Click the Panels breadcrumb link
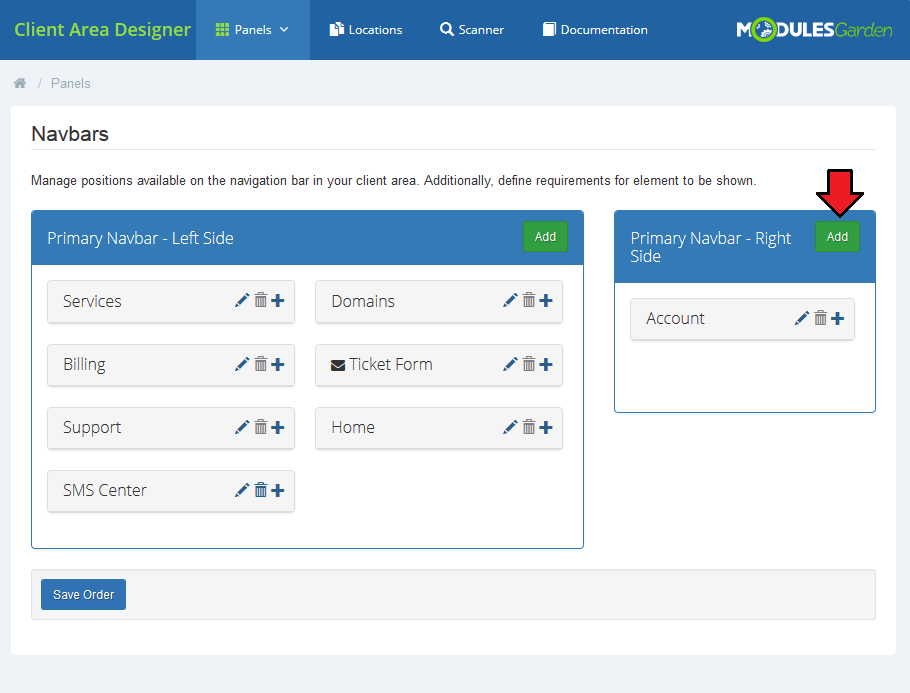 (x=71, y=84)
